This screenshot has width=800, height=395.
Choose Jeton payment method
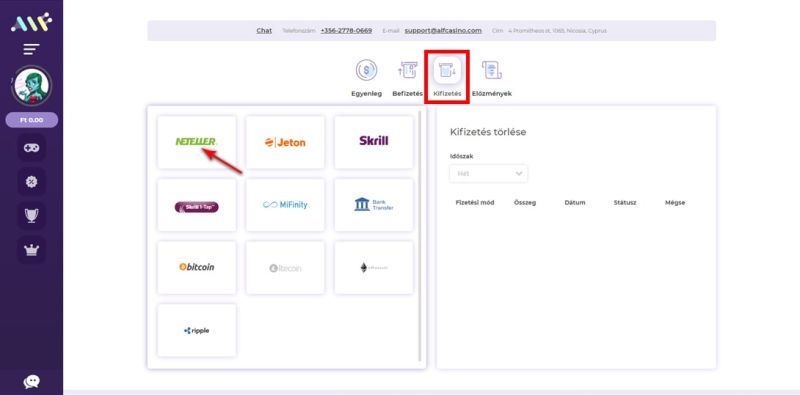285,142
